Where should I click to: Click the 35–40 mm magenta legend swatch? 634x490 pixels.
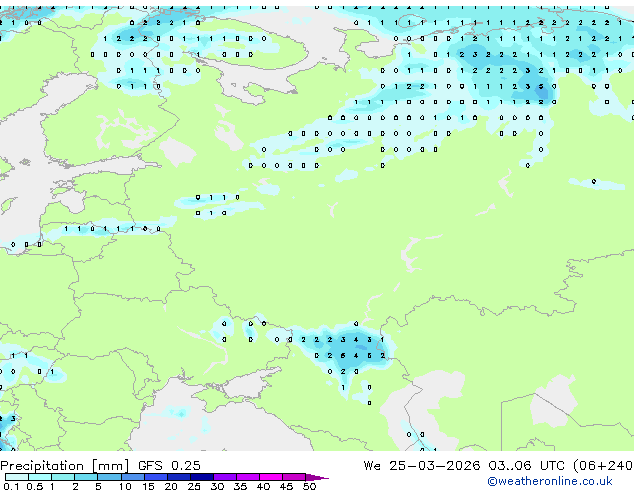(247, 477)
